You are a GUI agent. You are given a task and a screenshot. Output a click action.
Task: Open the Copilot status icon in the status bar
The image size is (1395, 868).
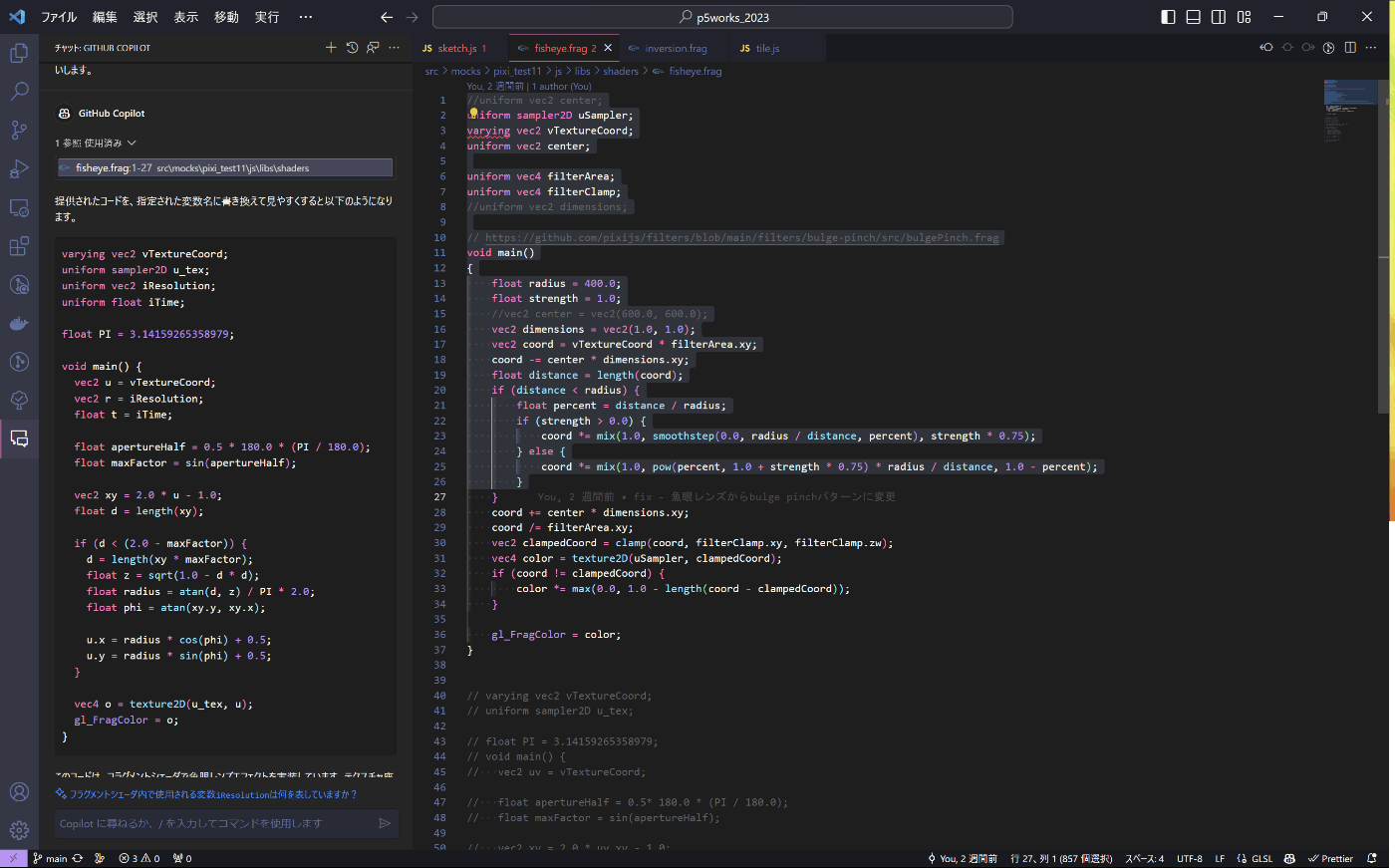pos(1289,858)
